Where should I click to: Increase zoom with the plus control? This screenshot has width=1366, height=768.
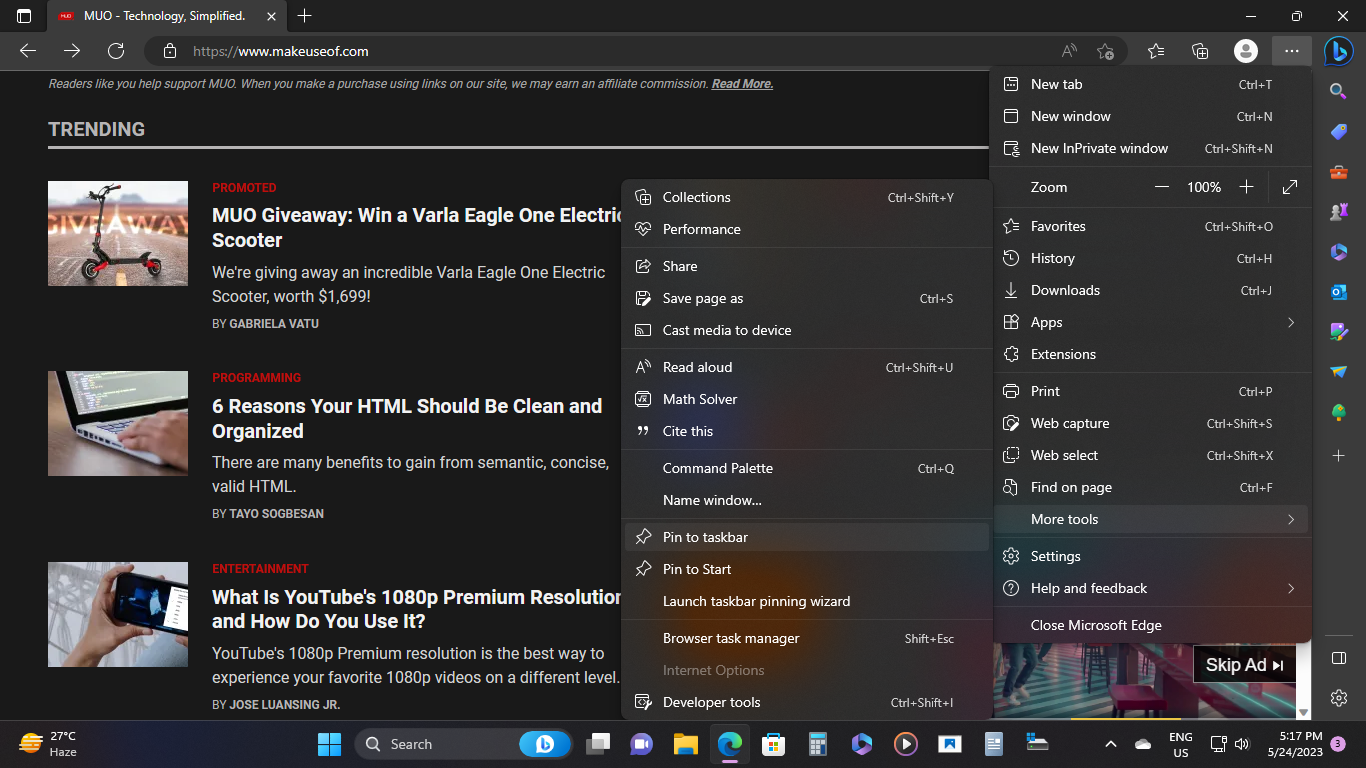(1246, 187)
